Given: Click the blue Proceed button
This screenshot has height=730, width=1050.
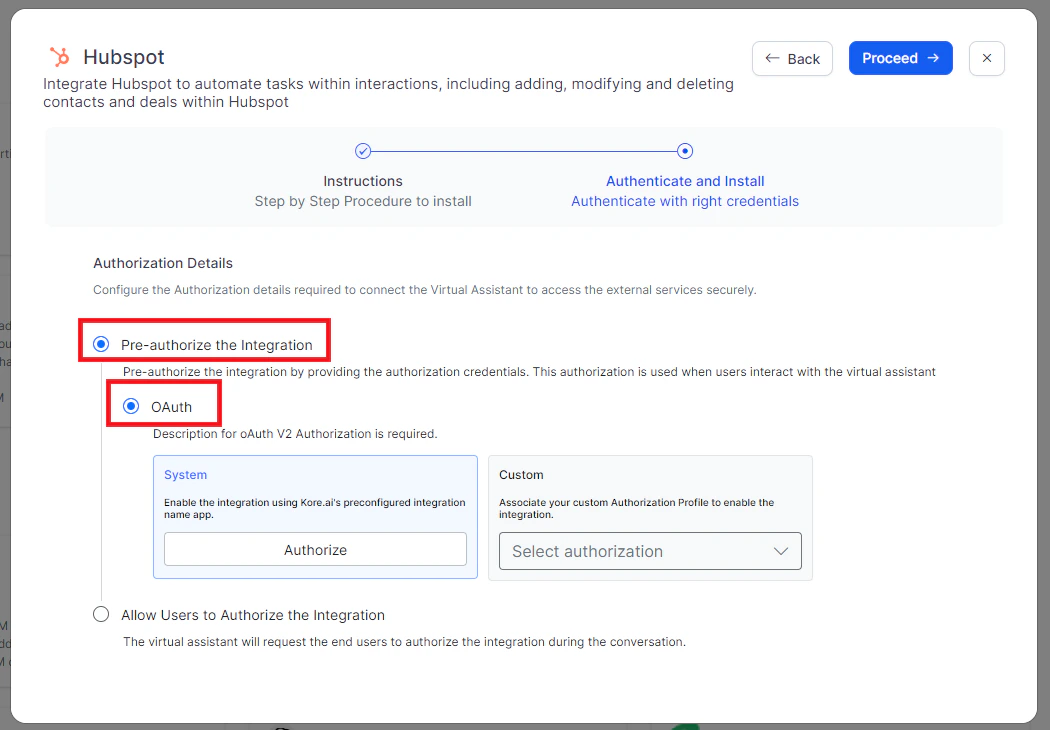Looking at the screenshot, I should 900,58.
